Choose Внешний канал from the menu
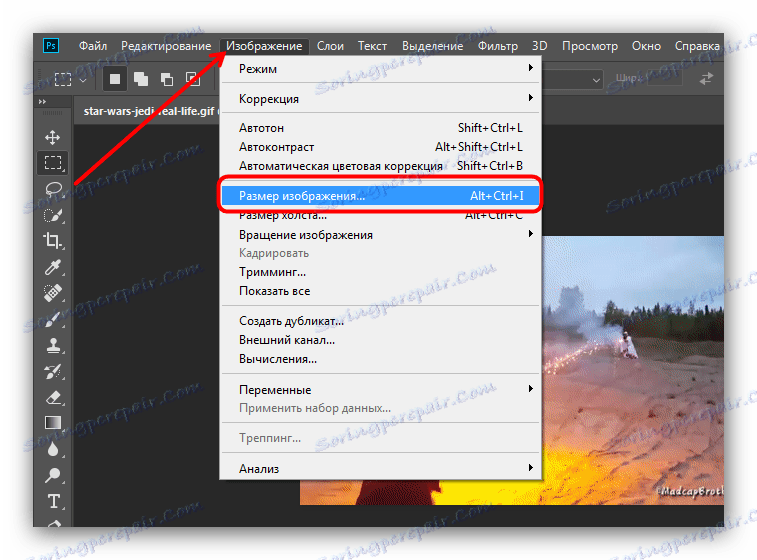The height and width of the screenshot is (560, 757). pos(380,340)
